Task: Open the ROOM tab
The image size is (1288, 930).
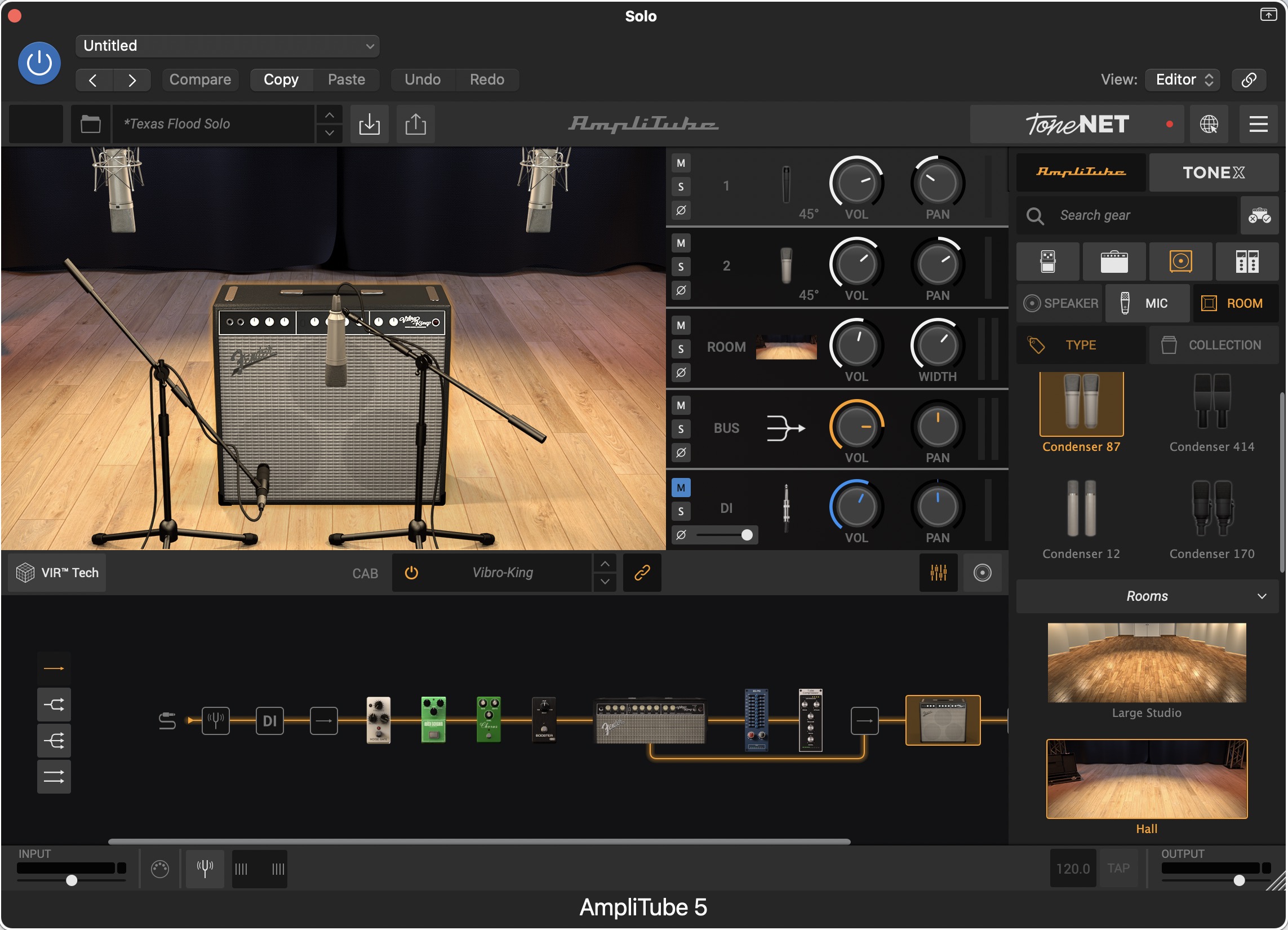Action: (x=1234, y=303)
